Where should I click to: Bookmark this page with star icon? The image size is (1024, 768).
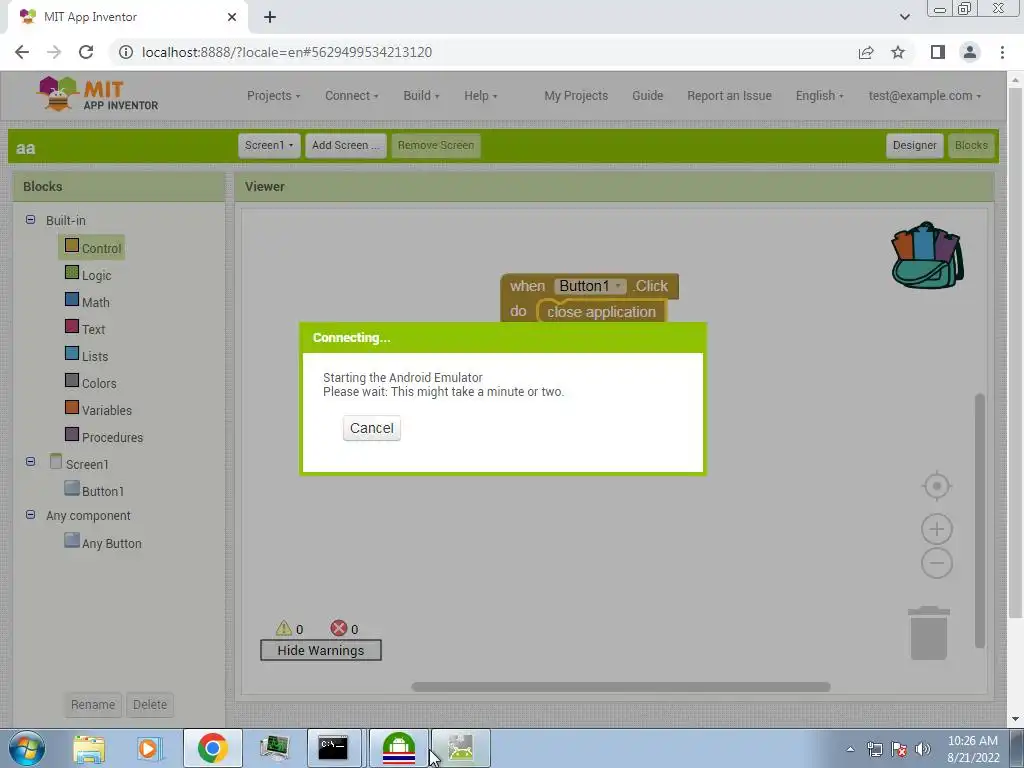[898, 52]
